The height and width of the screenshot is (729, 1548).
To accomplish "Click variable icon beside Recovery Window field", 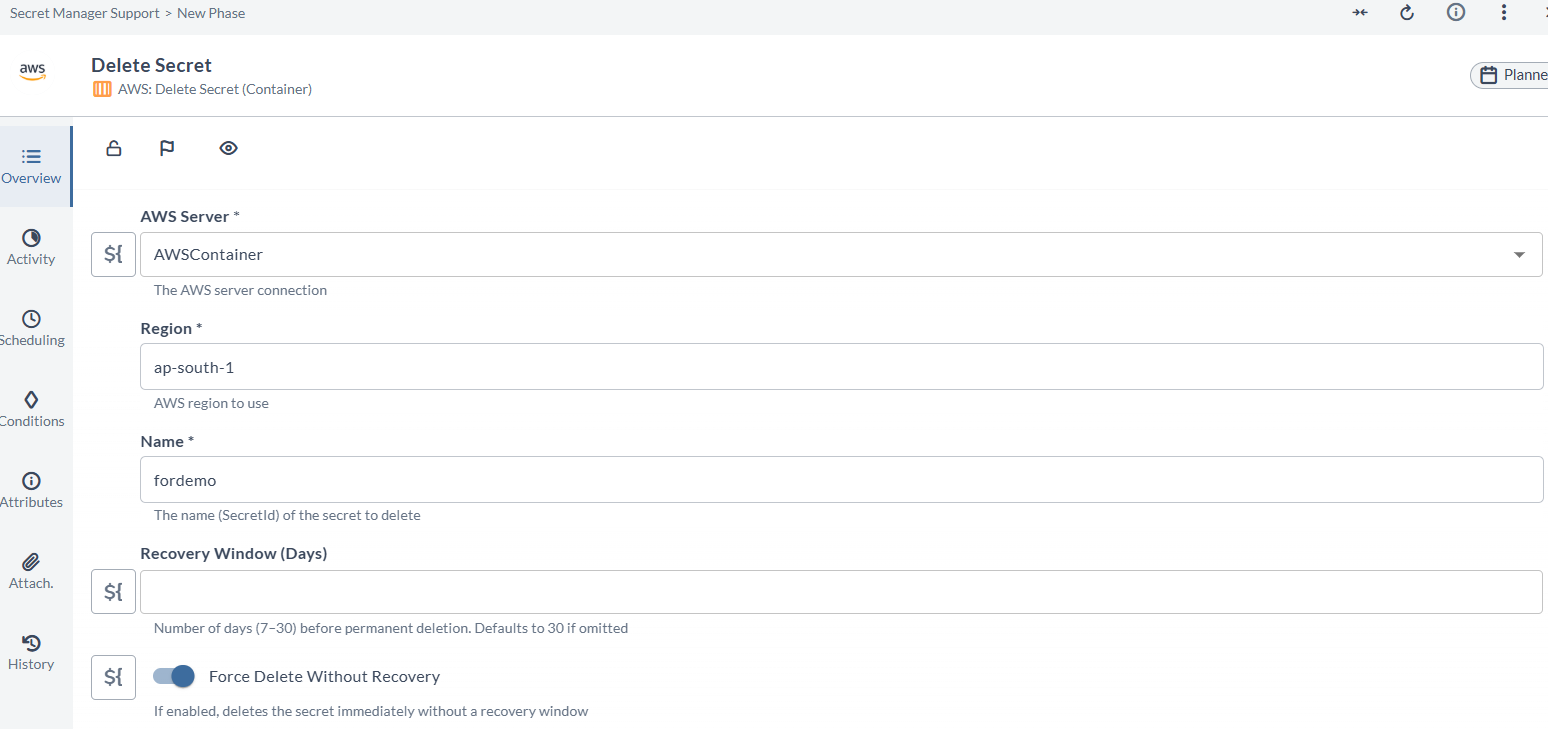I will tap(113, 592).
